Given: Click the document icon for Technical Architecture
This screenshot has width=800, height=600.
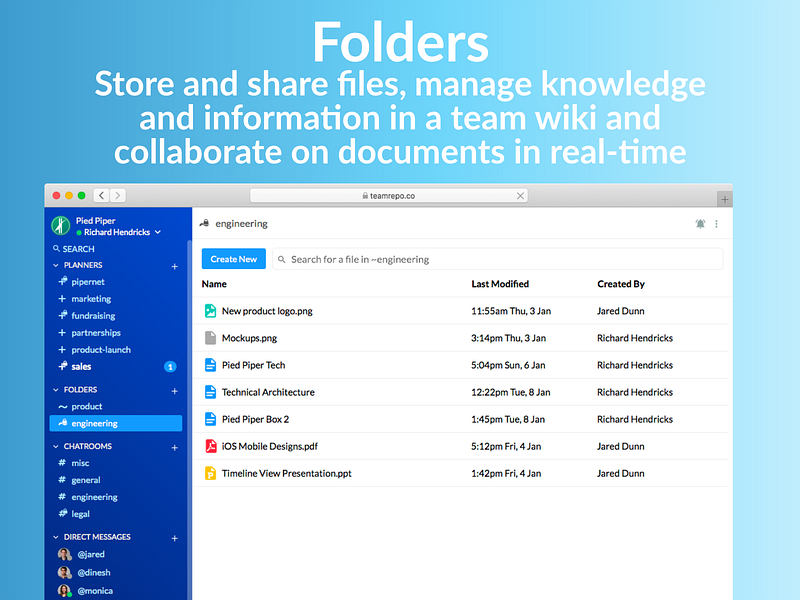Looking at the screenshot, I should [x=210, y=392].
